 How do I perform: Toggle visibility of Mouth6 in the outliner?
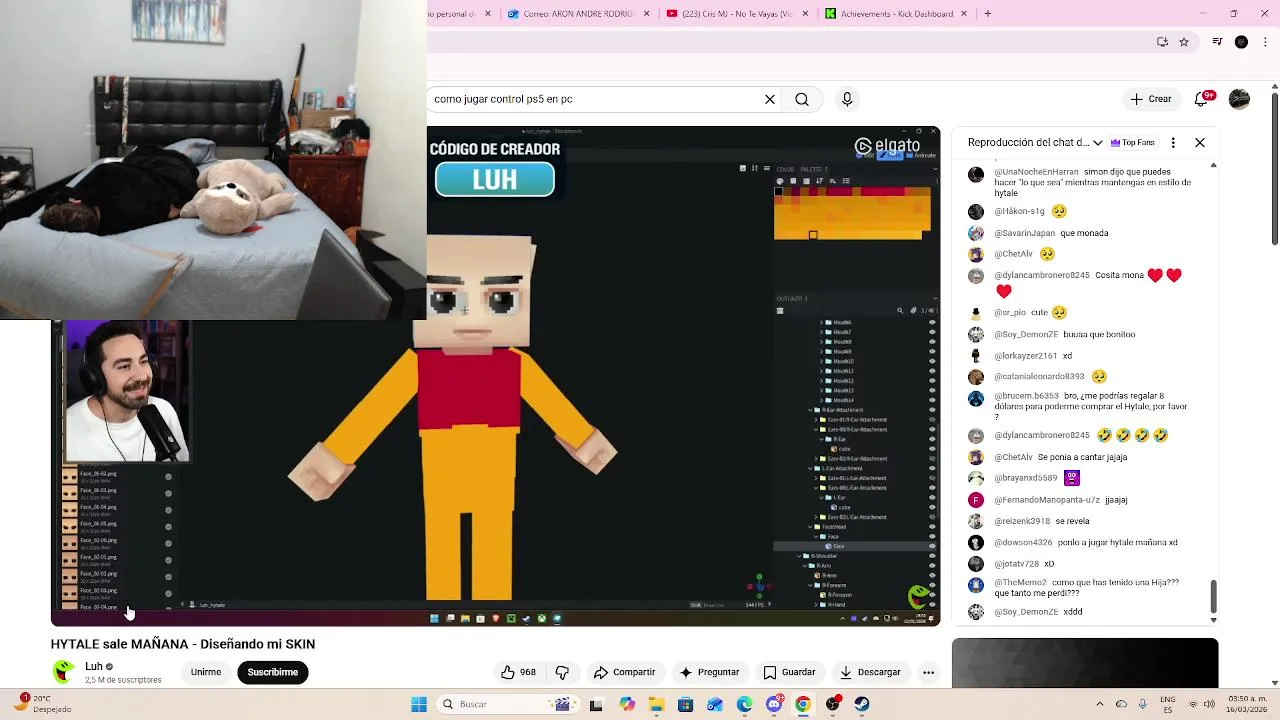(x=932, y=323)
